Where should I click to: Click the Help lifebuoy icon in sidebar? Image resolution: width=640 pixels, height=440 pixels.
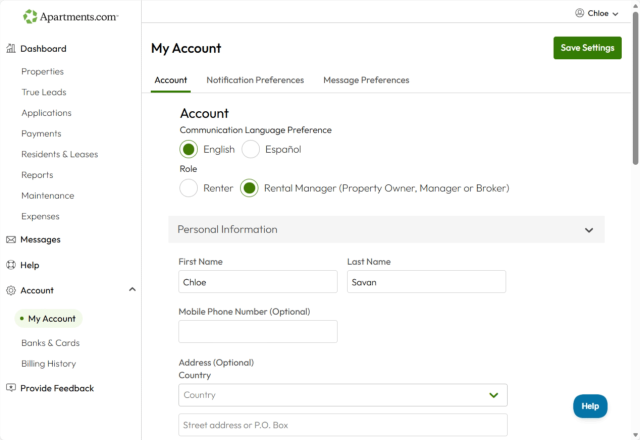[11, 265]
